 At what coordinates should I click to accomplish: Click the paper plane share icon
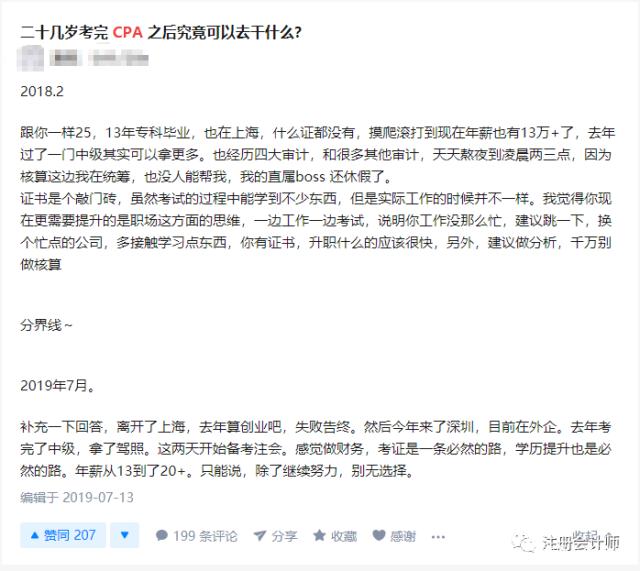260,535
